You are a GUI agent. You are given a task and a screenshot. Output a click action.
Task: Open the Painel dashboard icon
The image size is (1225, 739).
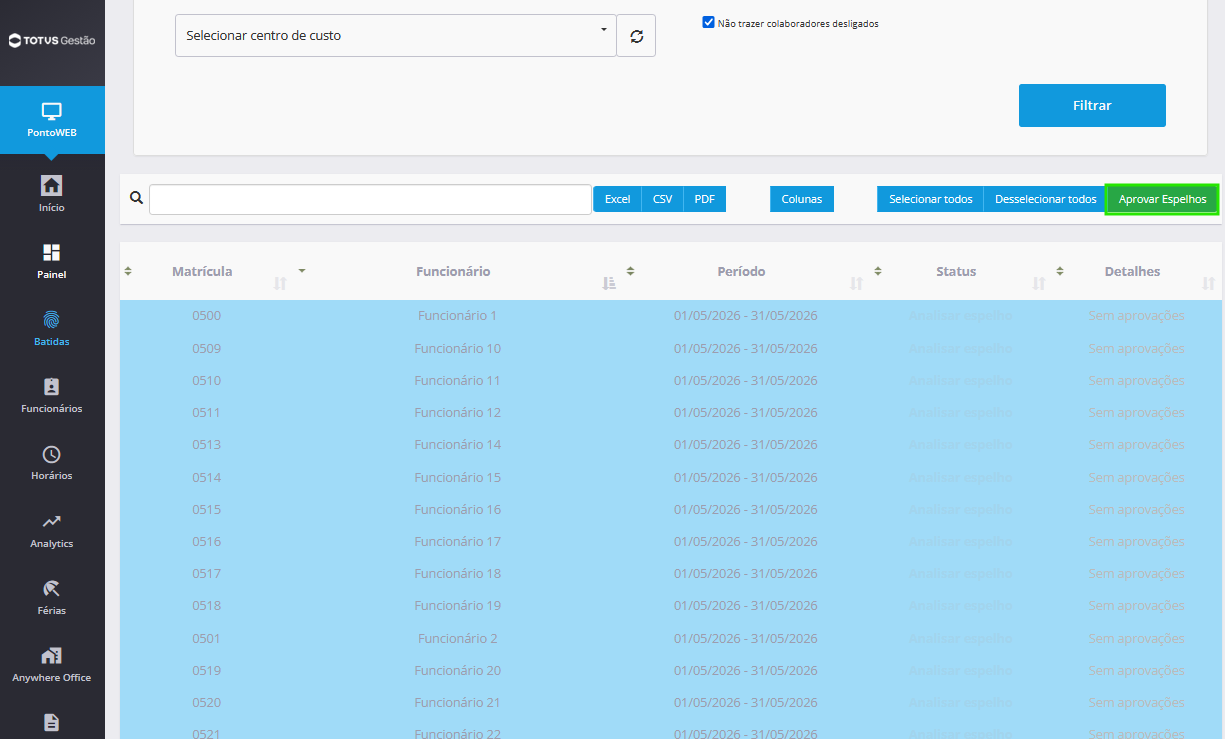coord(52,252)
